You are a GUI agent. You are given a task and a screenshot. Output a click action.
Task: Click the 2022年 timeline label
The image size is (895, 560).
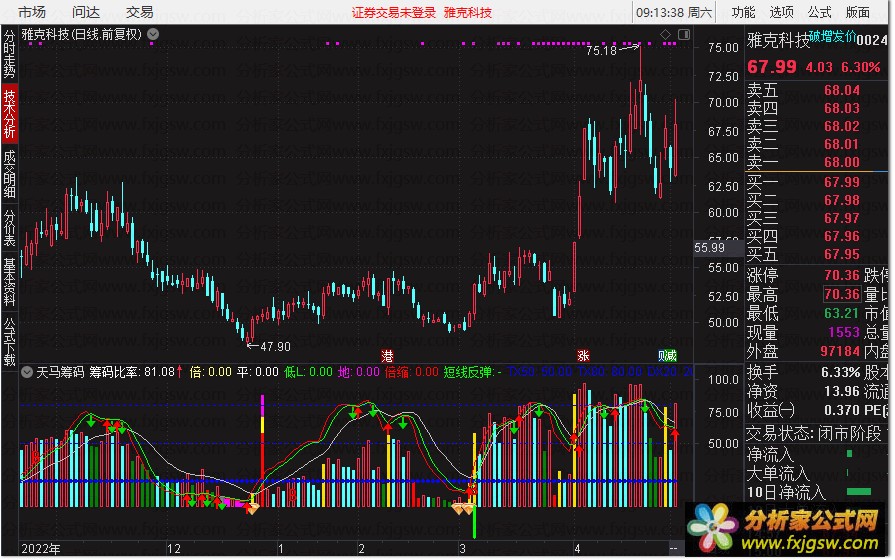(x=41, y=549)
